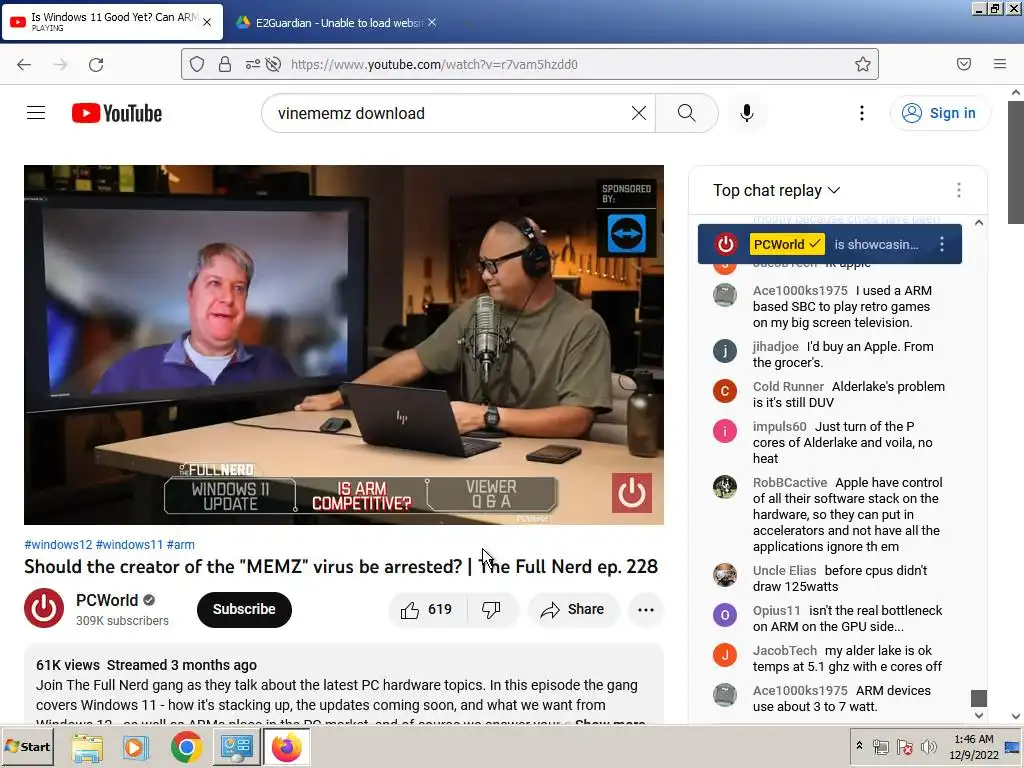Run the search with the magnifier button
This screenshot has width=1024, height=768.
click(x=686, y=113)
